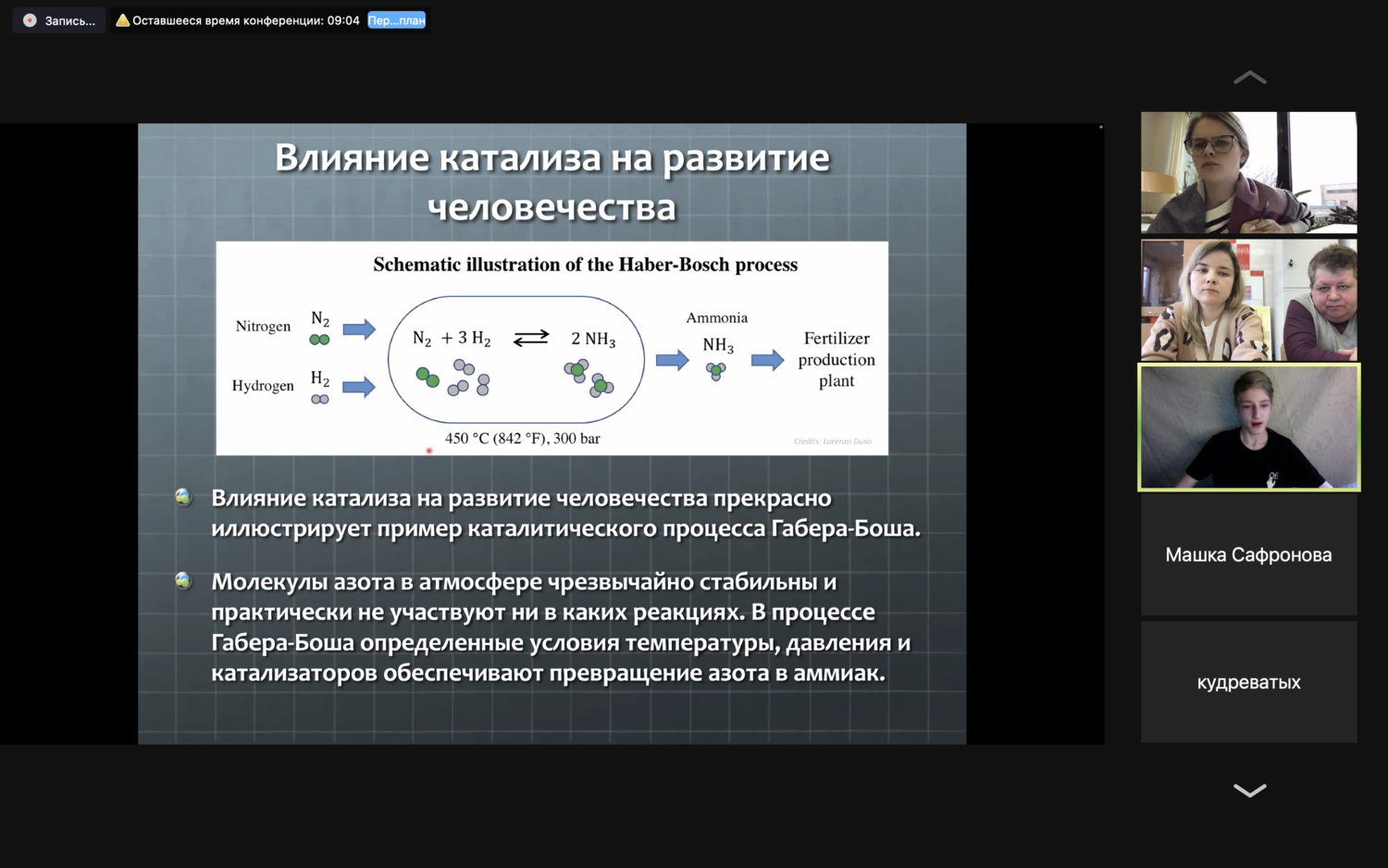This screenshot has height=868, width=1388.
Task: Click the "Nitrogen" label in the diagram
Action: [263, 327]
